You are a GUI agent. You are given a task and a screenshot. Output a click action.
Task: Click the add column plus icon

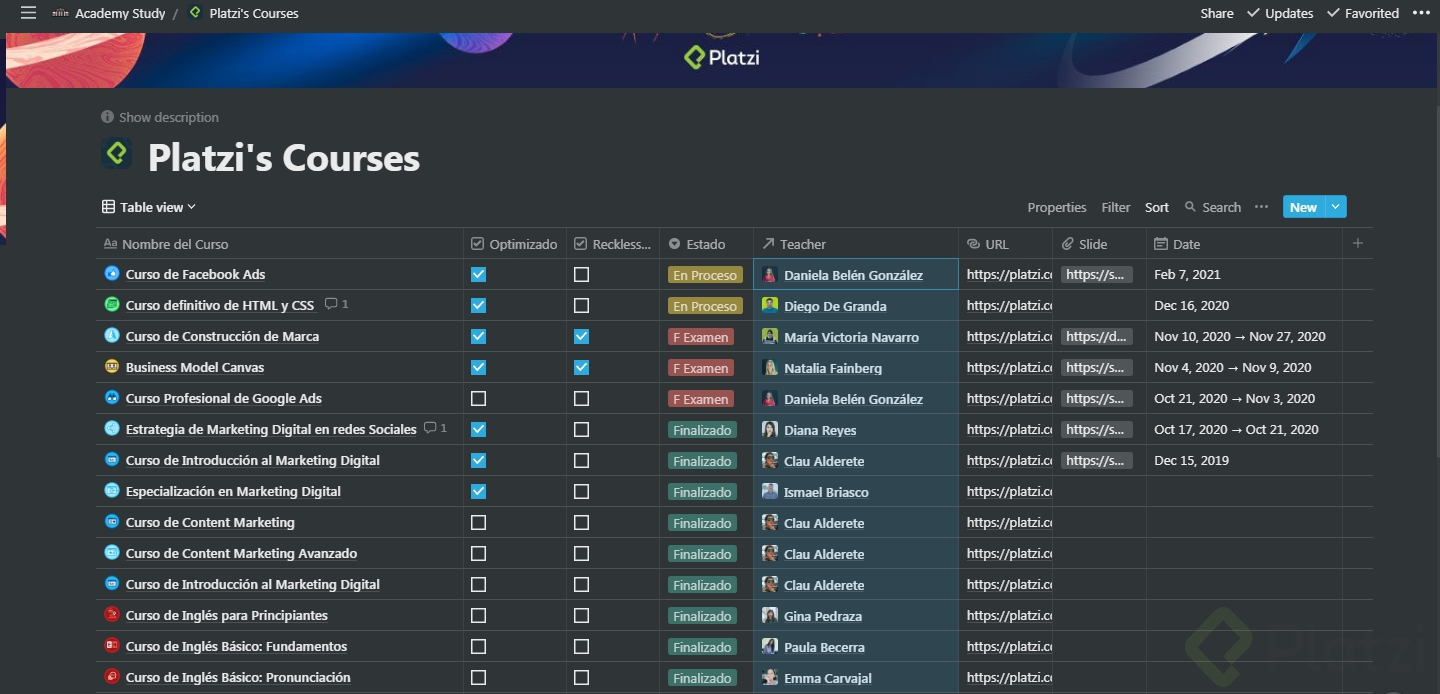pos(1357,243)
